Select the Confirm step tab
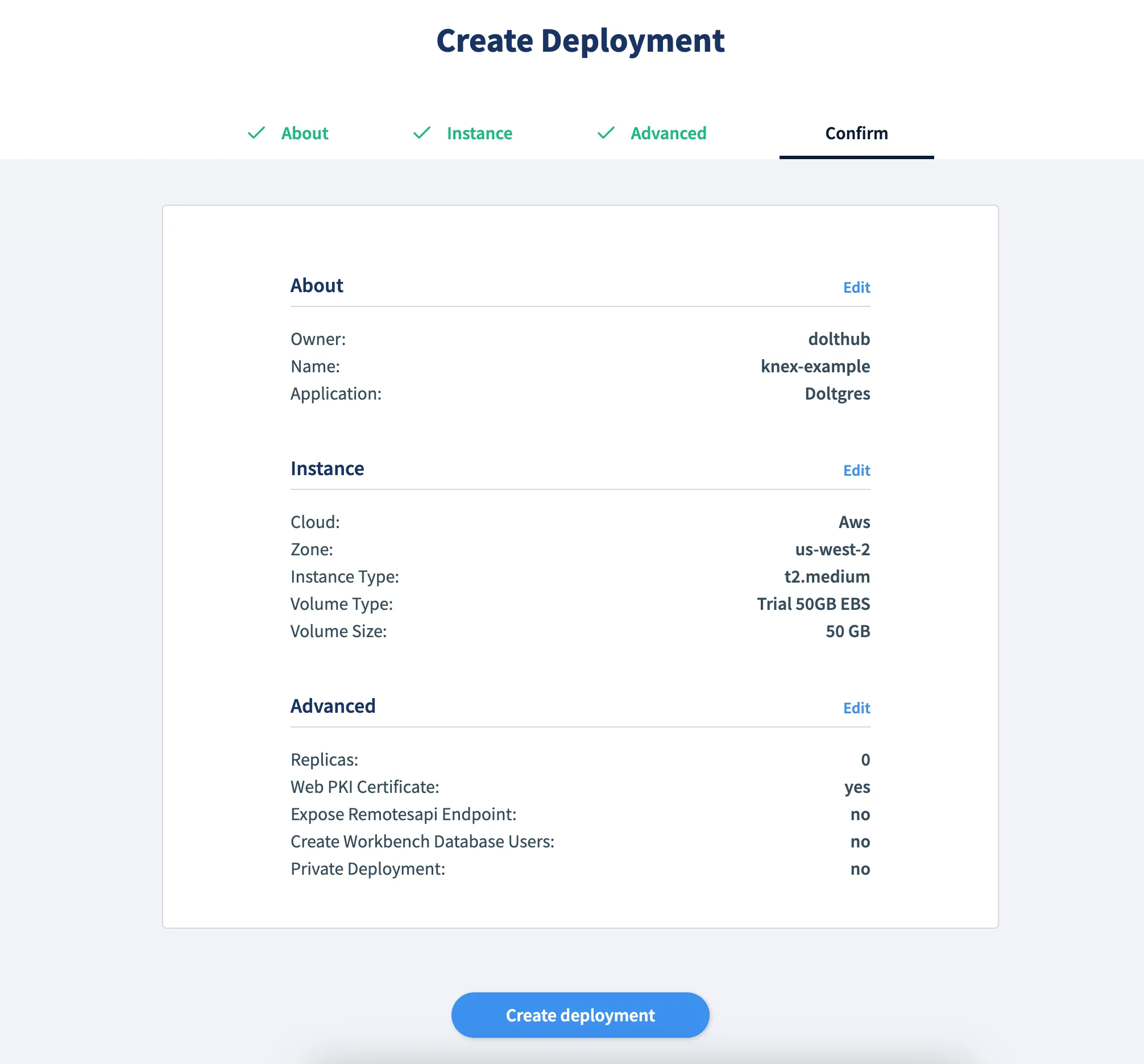This screenshot has height=1064, width=1144. (x=856, y=133)
